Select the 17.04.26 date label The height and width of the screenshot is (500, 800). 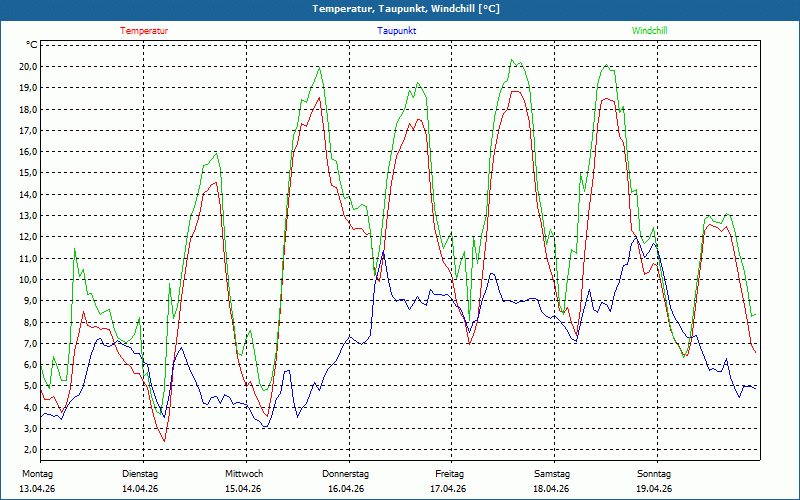click(449, 489)
